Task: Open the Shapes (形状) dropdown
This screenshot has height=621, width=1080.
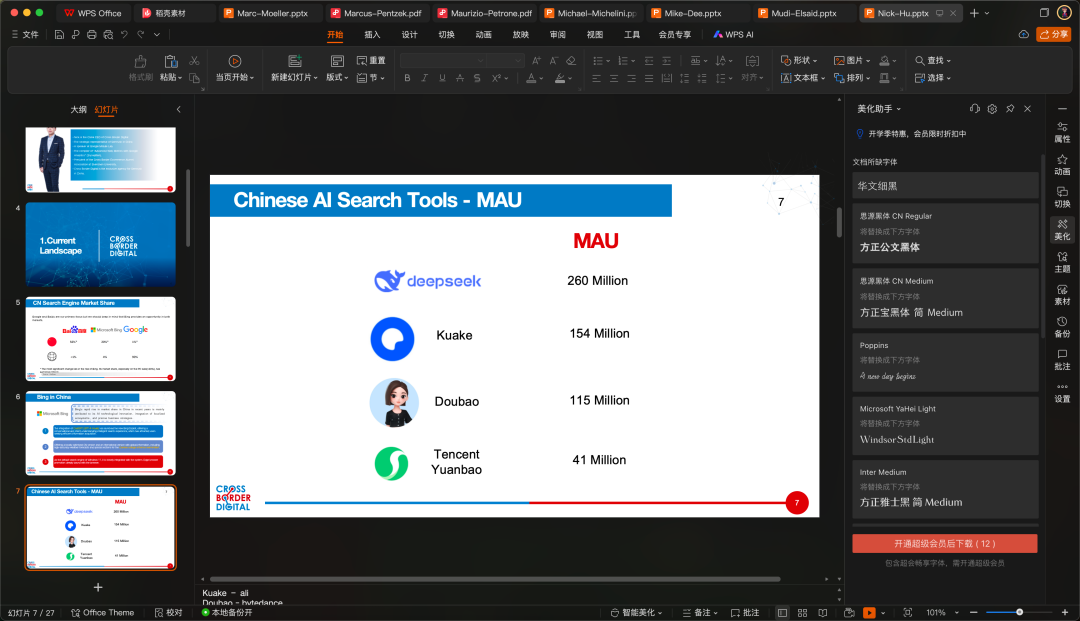Action: (798, 61)
